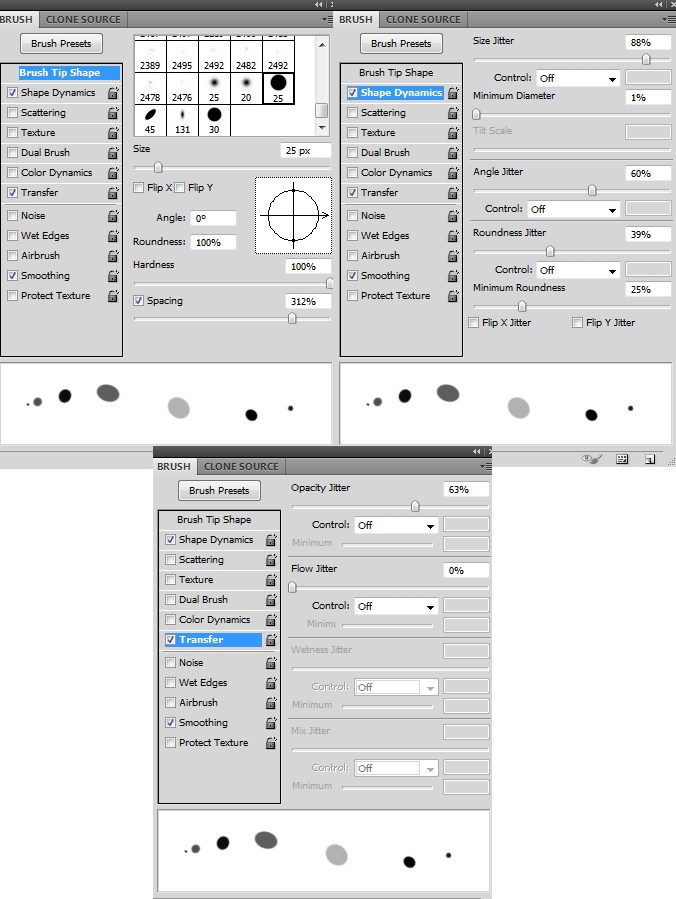Toggle Transfer lock in Brush Tip Shape panel
The width and height of the screenshot is (676, 899).
point(113,193)
